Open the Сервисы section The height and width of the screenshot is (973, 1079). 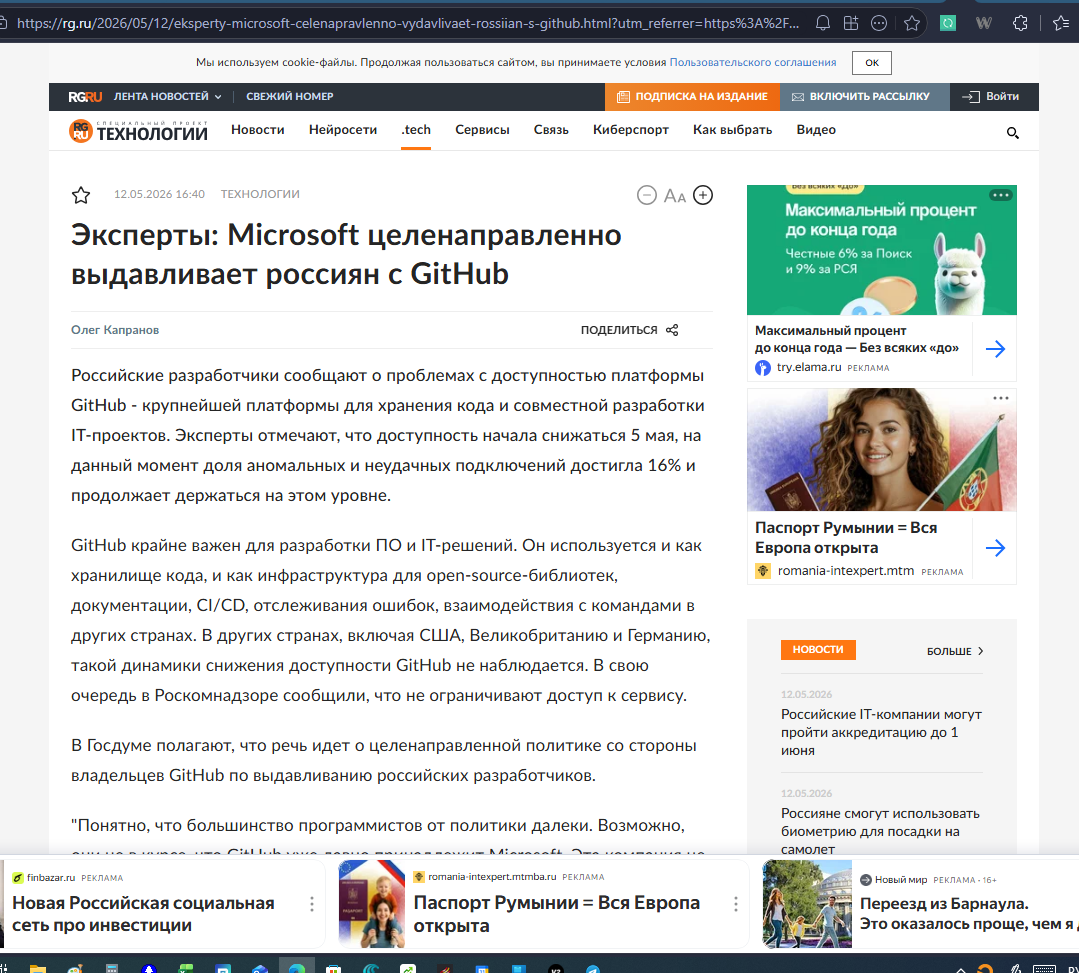pos(482,130)
